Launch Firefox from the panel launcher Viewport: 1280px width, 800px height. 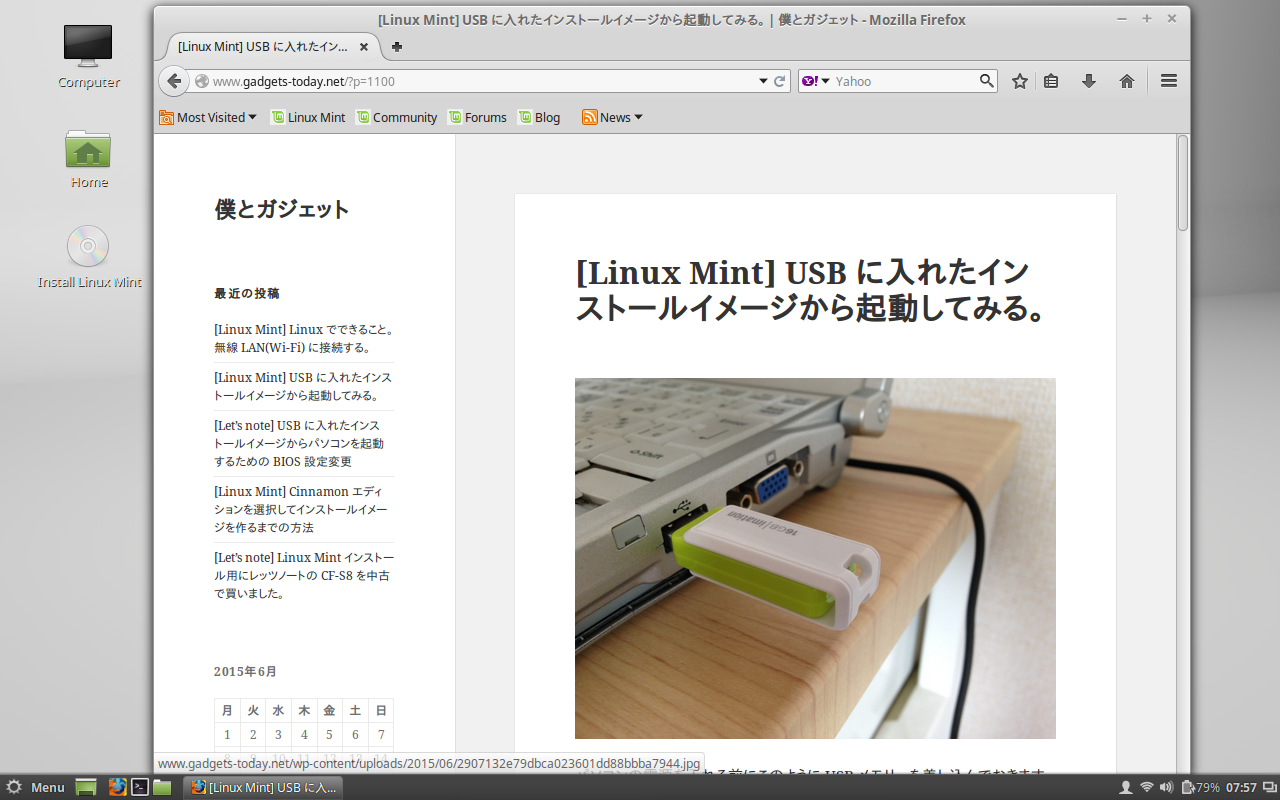(x=118, y=787)
